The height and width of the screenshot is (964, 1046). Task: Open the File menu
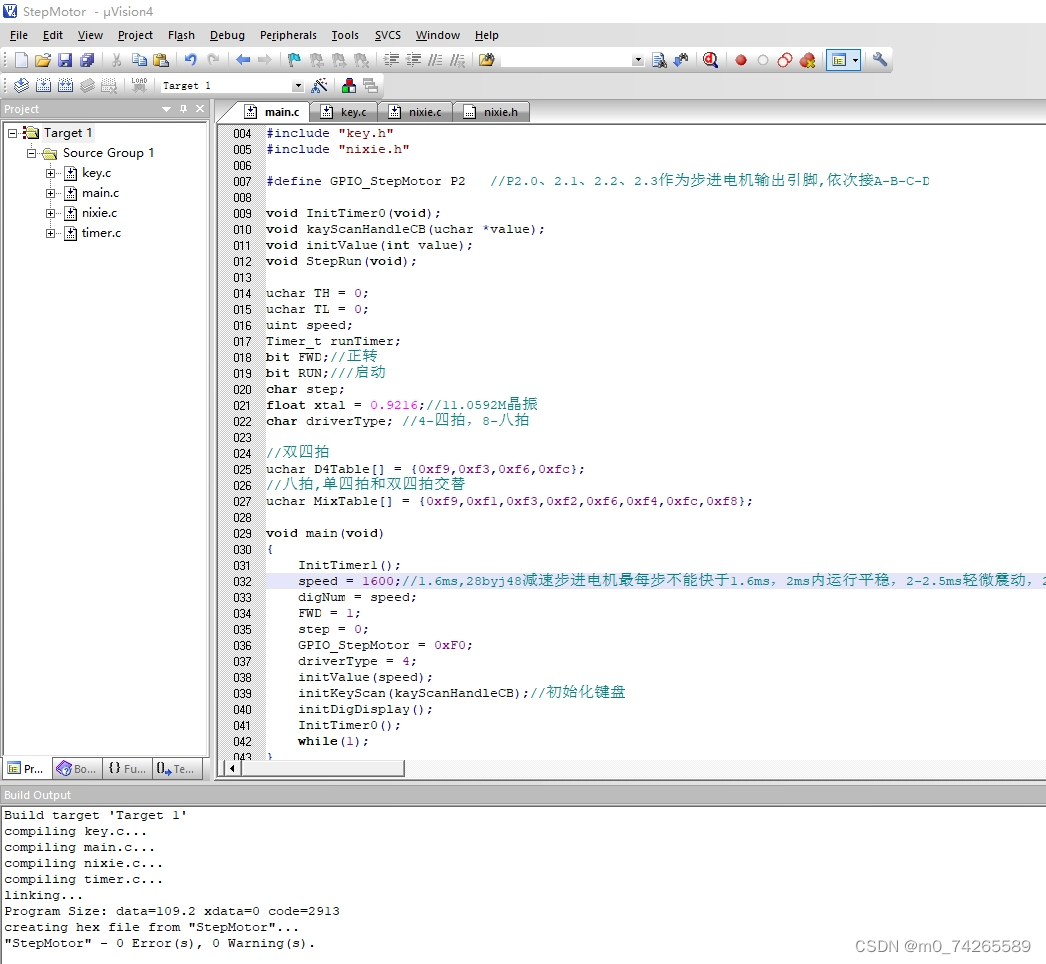pos(19,35)
